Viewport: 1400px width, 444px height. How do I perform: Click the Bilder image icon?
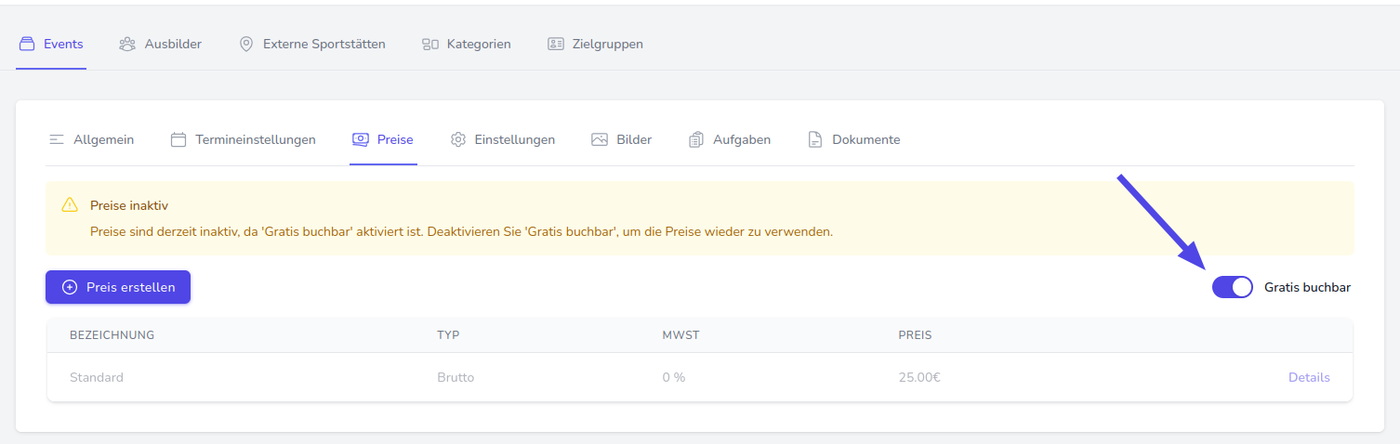[600, 140]
